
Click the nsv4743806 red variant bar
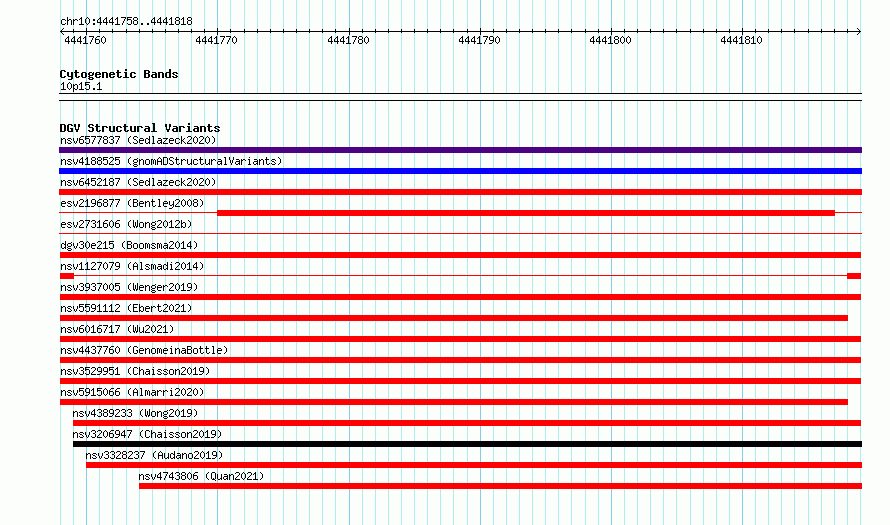(501, 486)
